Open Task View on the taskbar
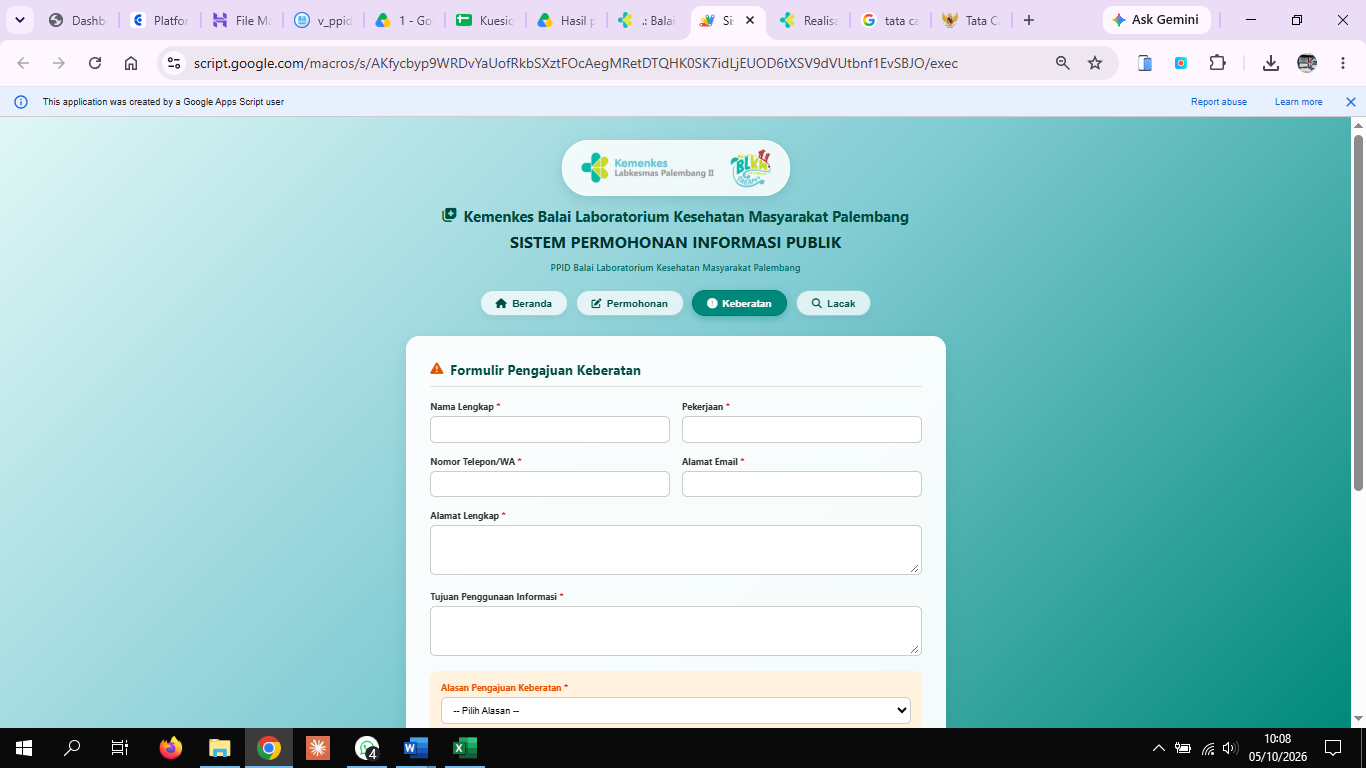Image resolution: width=1366 pixels, height=768 pixels. pos(120,747)
